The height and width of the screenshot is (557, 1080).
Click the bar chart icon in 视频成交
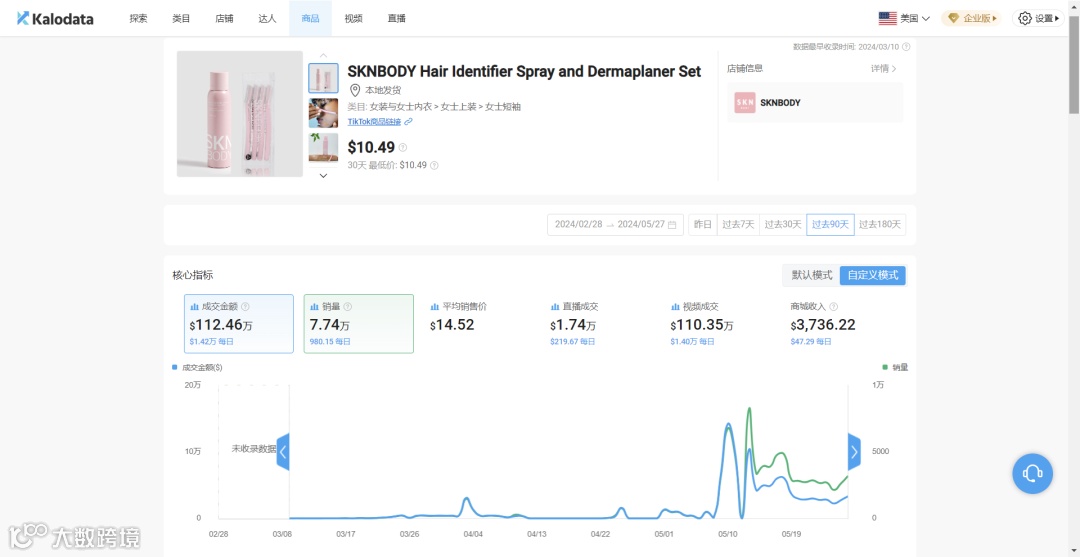coord(675,307)
